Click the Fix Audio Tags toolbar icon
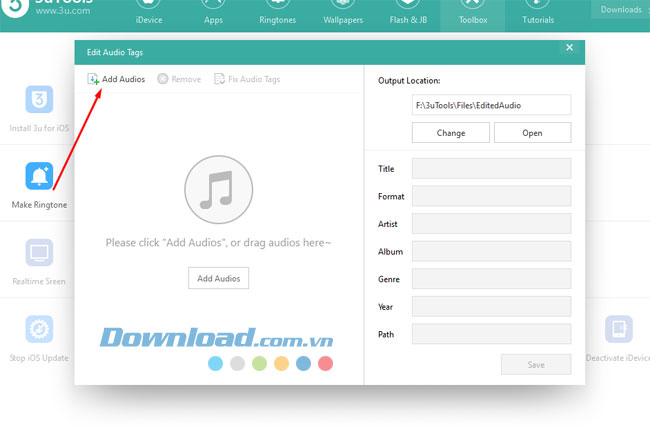 (219, 79)
